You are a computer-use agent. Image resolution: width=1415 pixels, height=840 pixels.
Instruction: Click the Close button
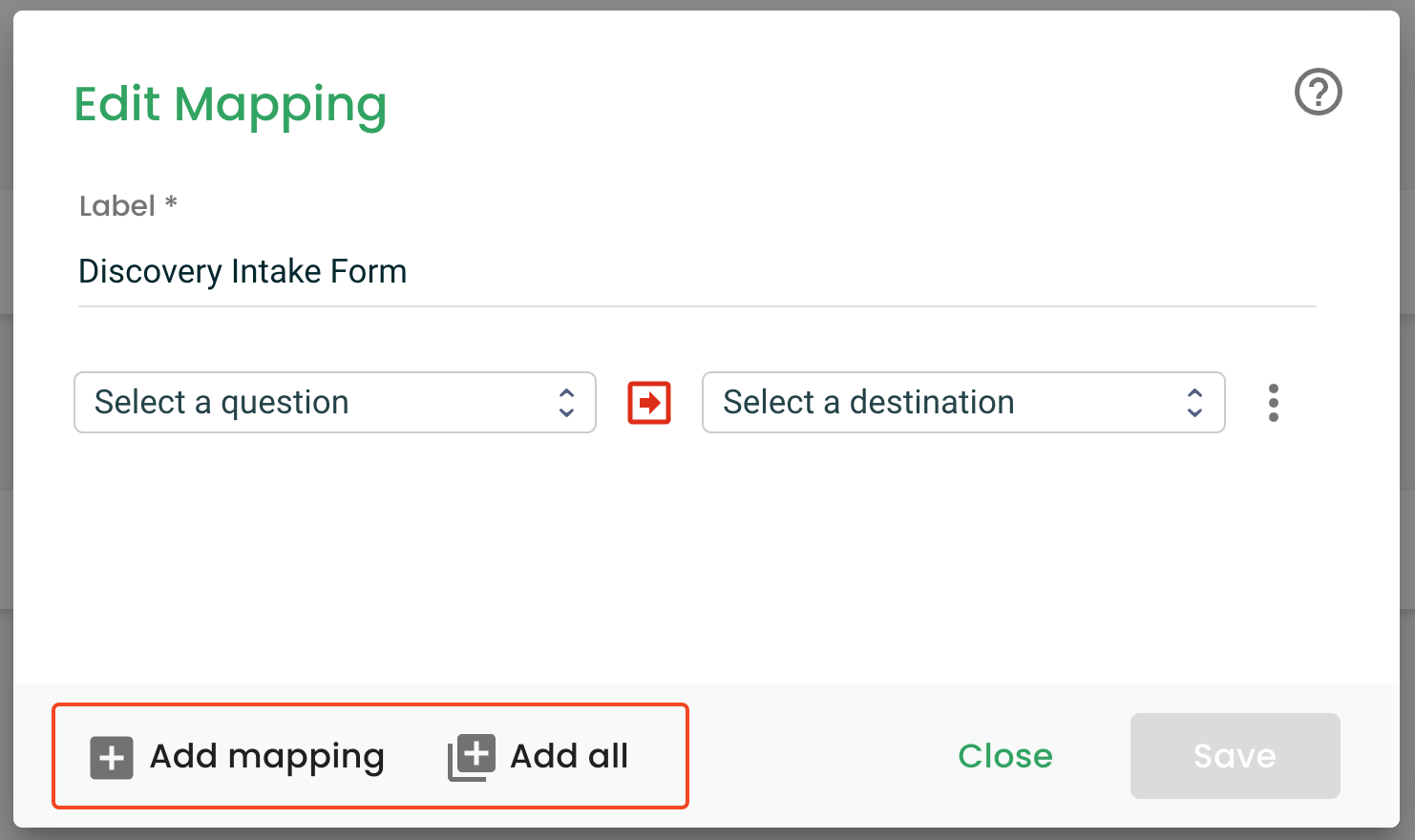[x=1005, y=756]
